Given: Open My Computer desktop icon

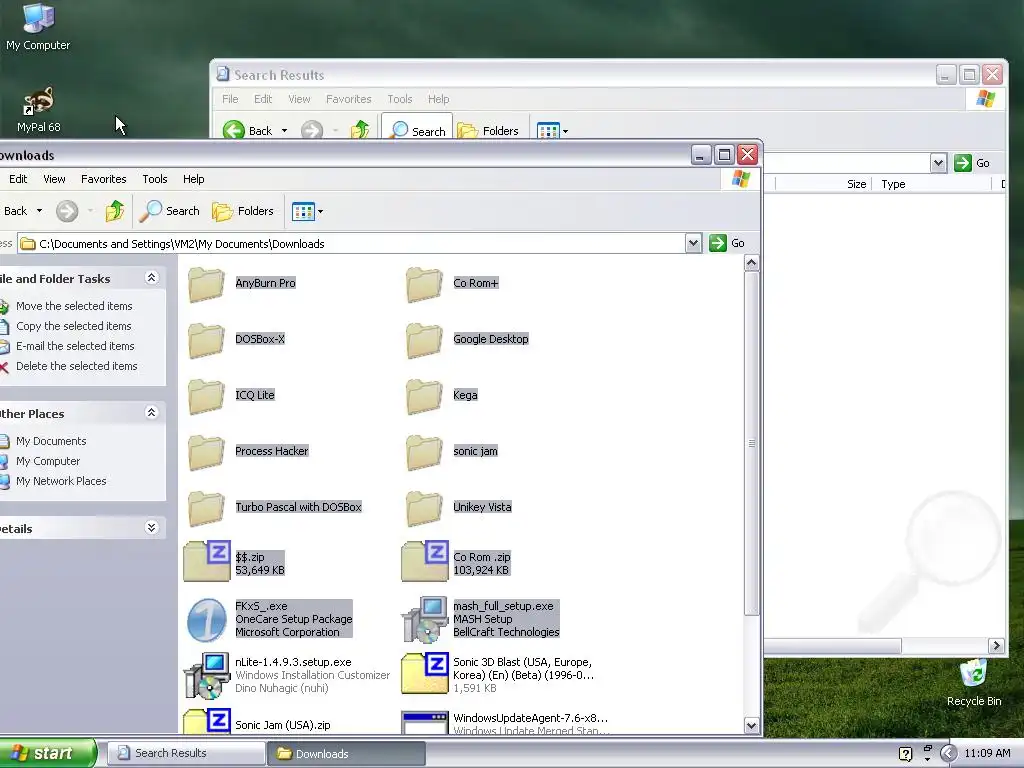Looking at the screenshot, I should pos(38,18).
